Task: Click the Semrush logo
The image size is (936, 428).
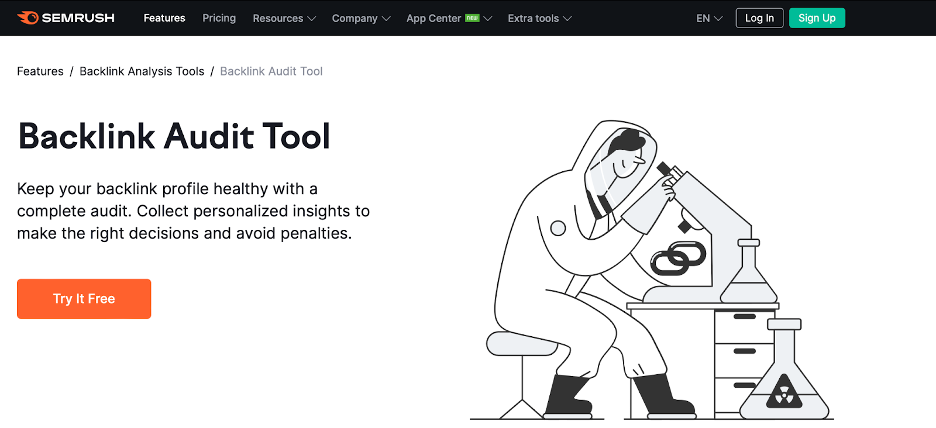Action: click(66, 18)
